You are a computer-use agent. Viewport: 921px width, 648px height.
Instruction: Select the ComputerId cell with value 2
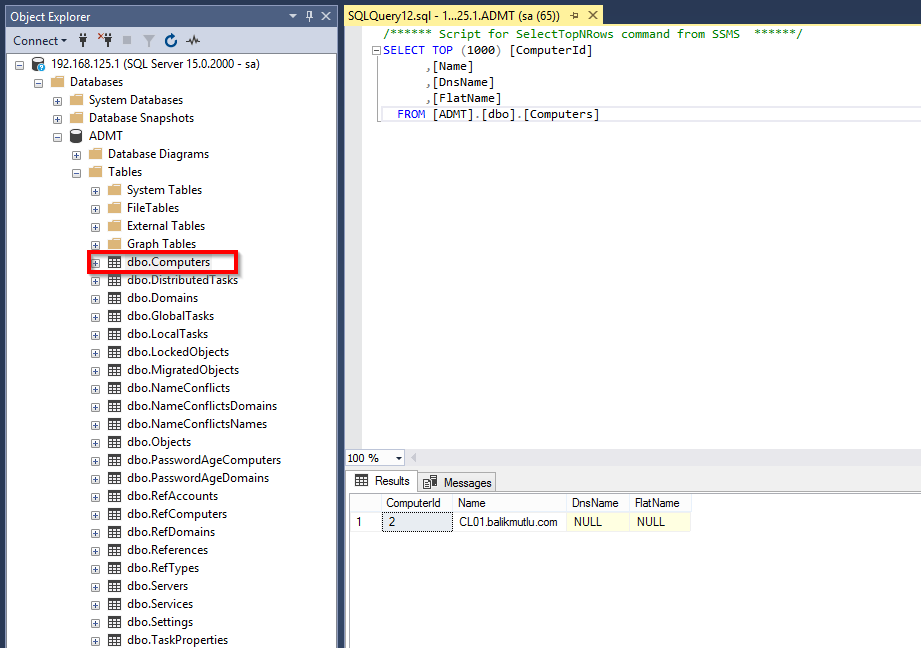coord(417,522)
